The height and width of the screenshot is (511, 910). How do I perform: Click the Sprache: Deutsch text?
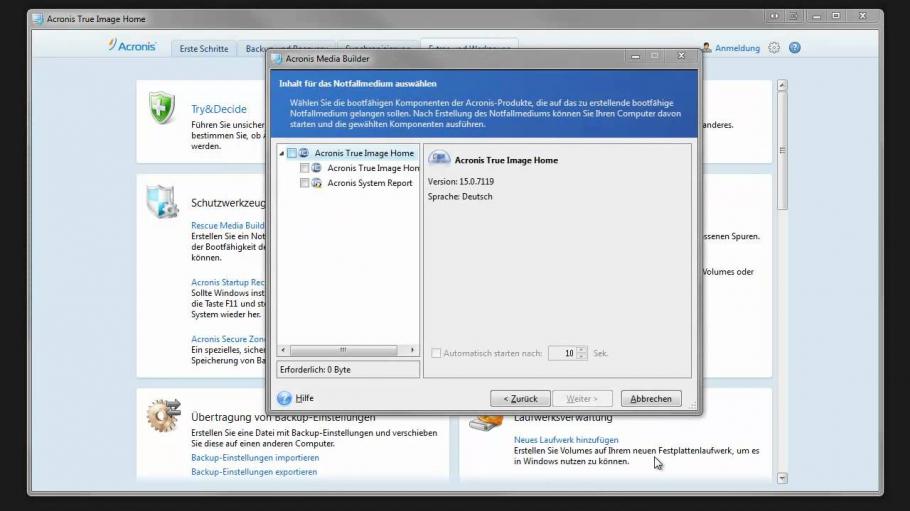[x=460, y=197]
